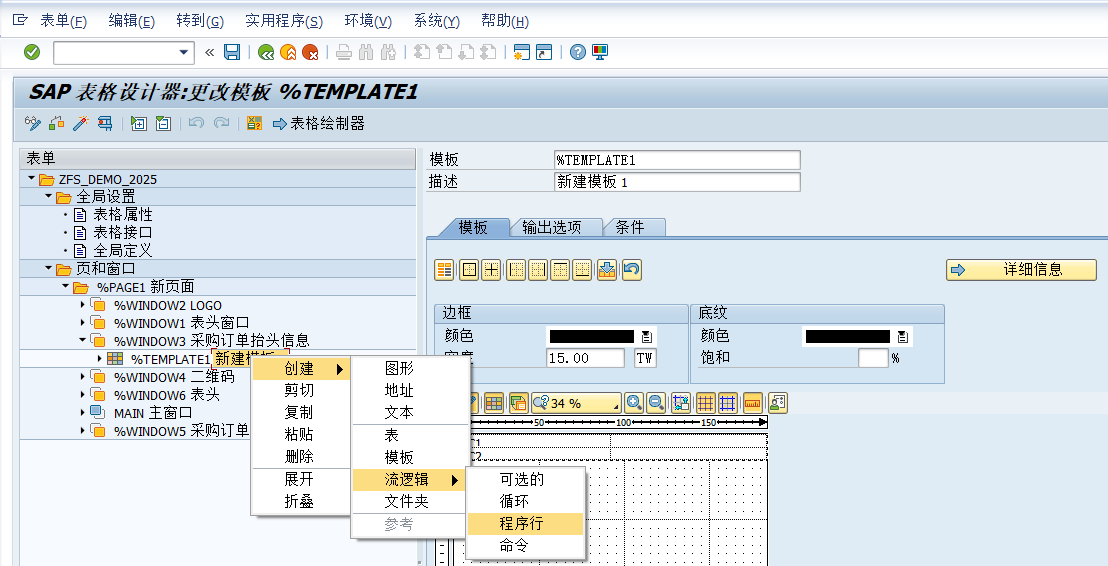Switch to the 输出选项 tab

point(555,227)
